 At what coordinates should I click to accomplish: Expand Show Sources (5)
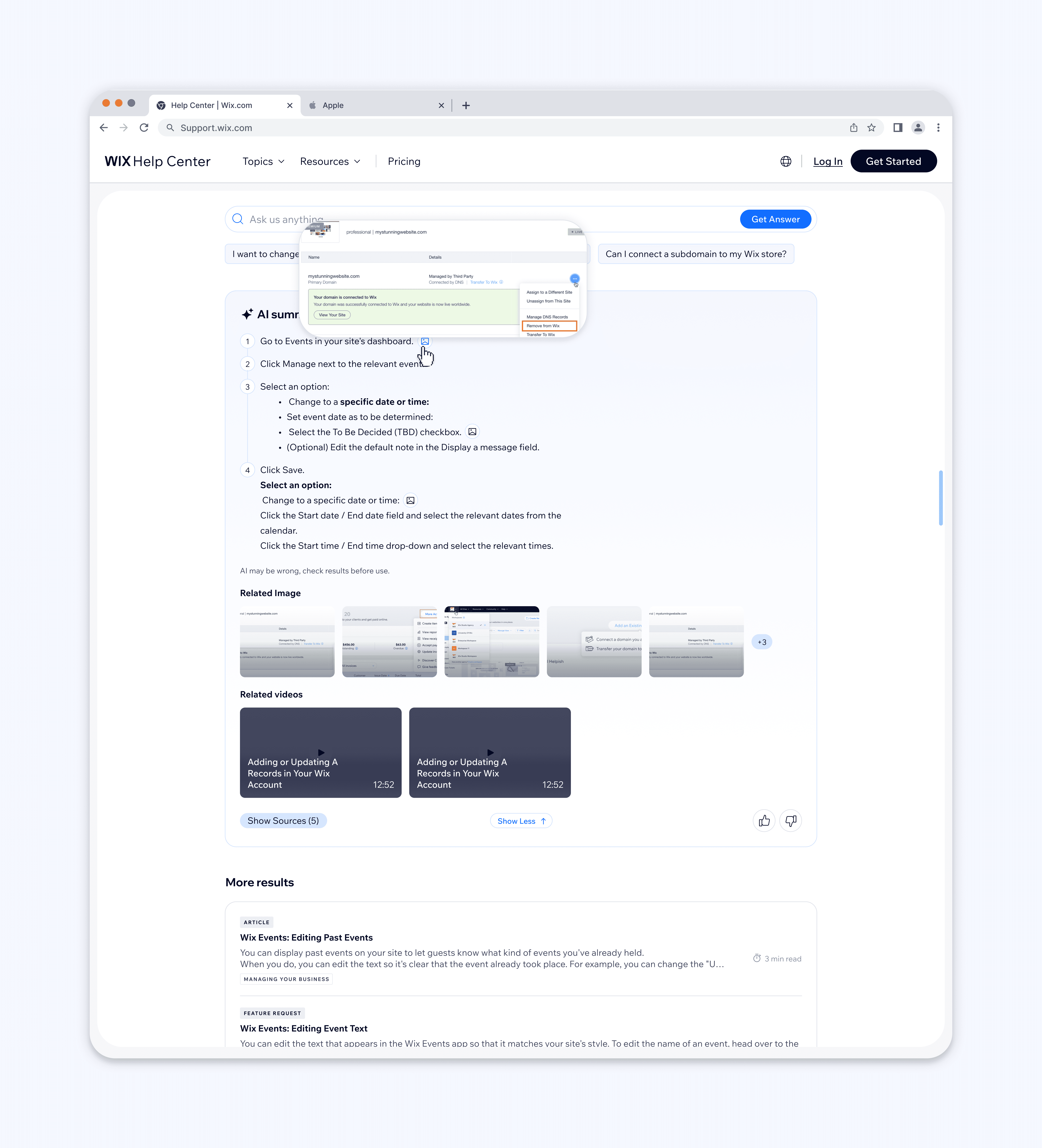pos(283,820)
